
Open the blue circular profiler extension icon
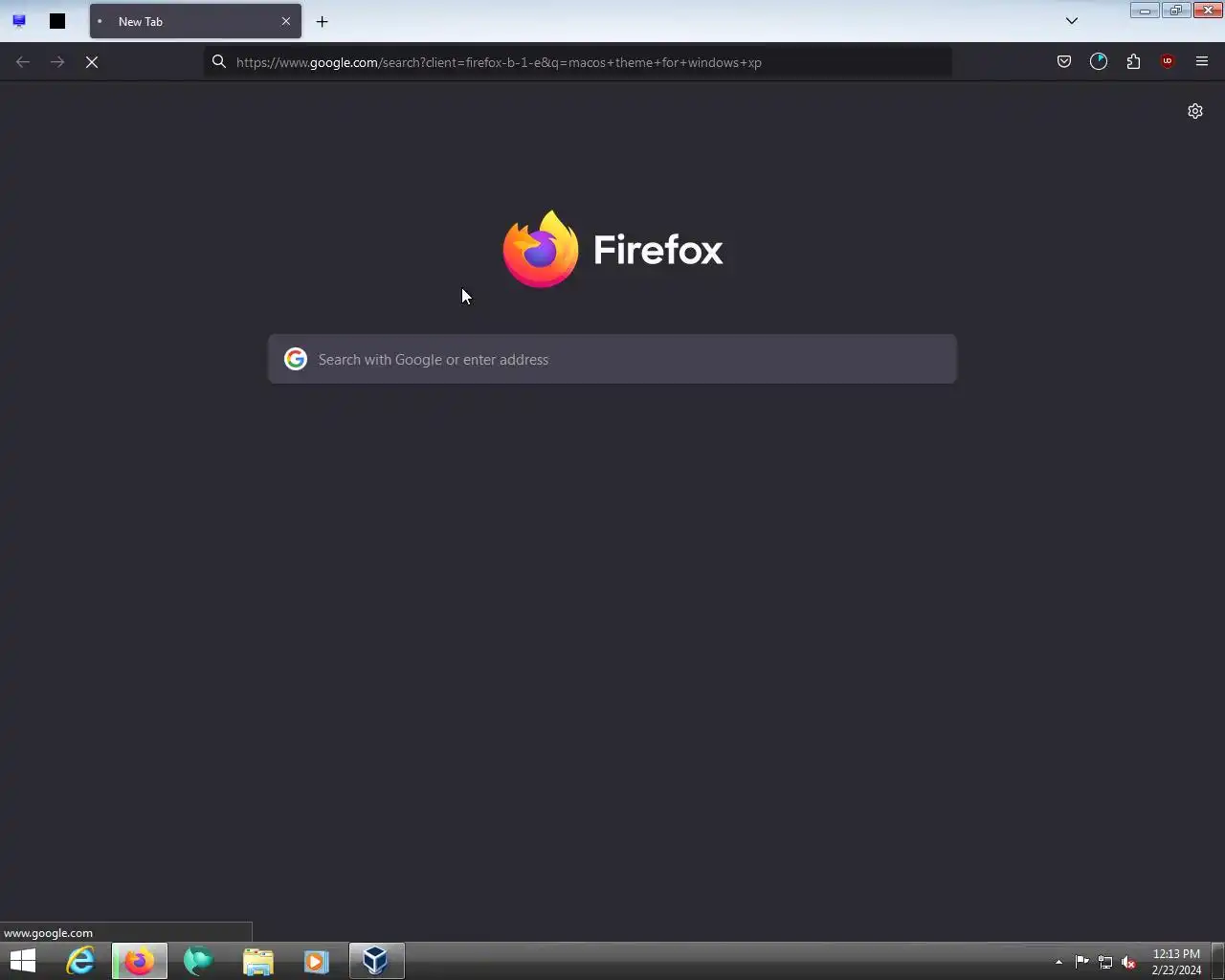[x=1099, y=62]
